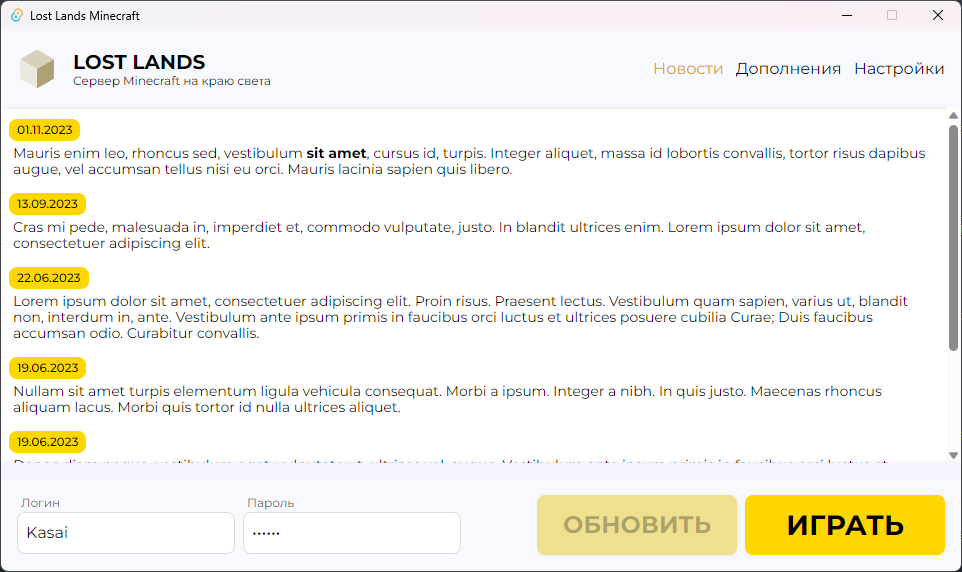Select the 01.11.2023 date badge
The image size is (962, 572).
44,130
